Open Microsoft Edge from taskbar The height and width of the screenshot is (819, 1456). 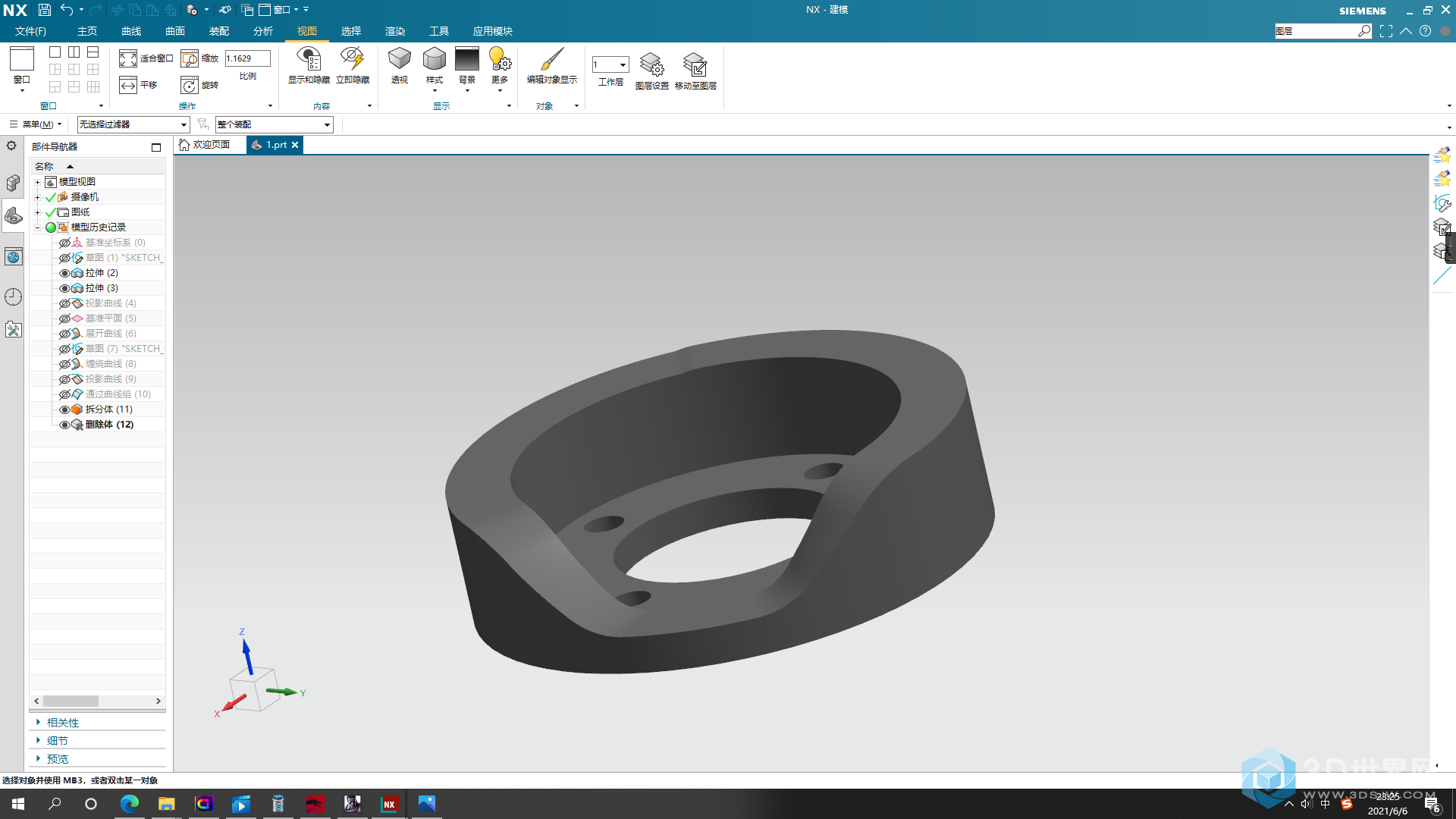click(130, 804)
